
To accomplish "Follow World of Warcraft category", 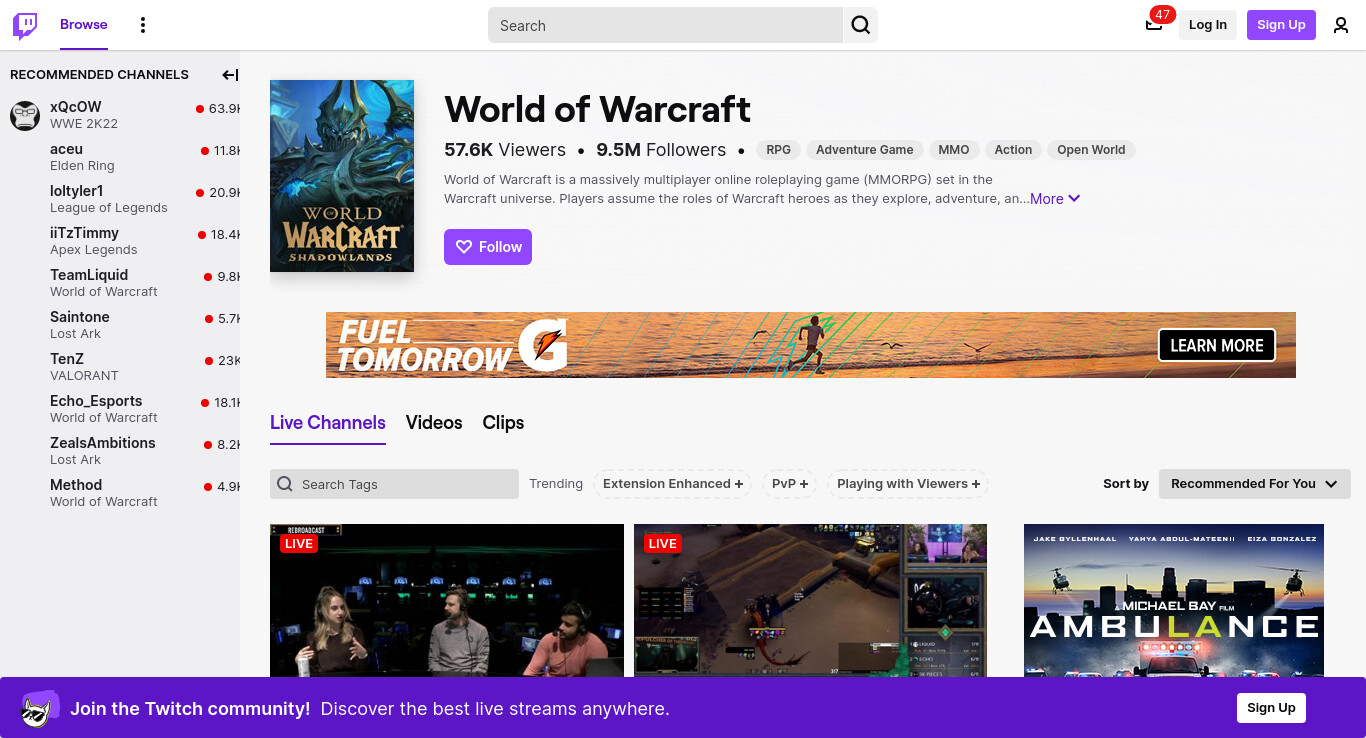I will click(x=488, y=247).
